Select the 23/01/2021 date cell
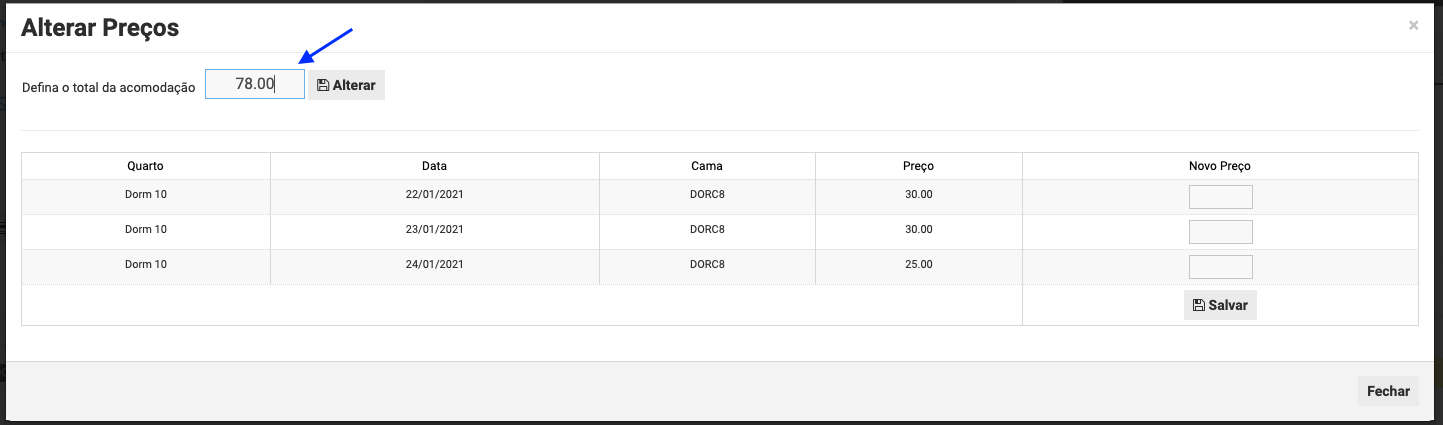 pos(435,229)
